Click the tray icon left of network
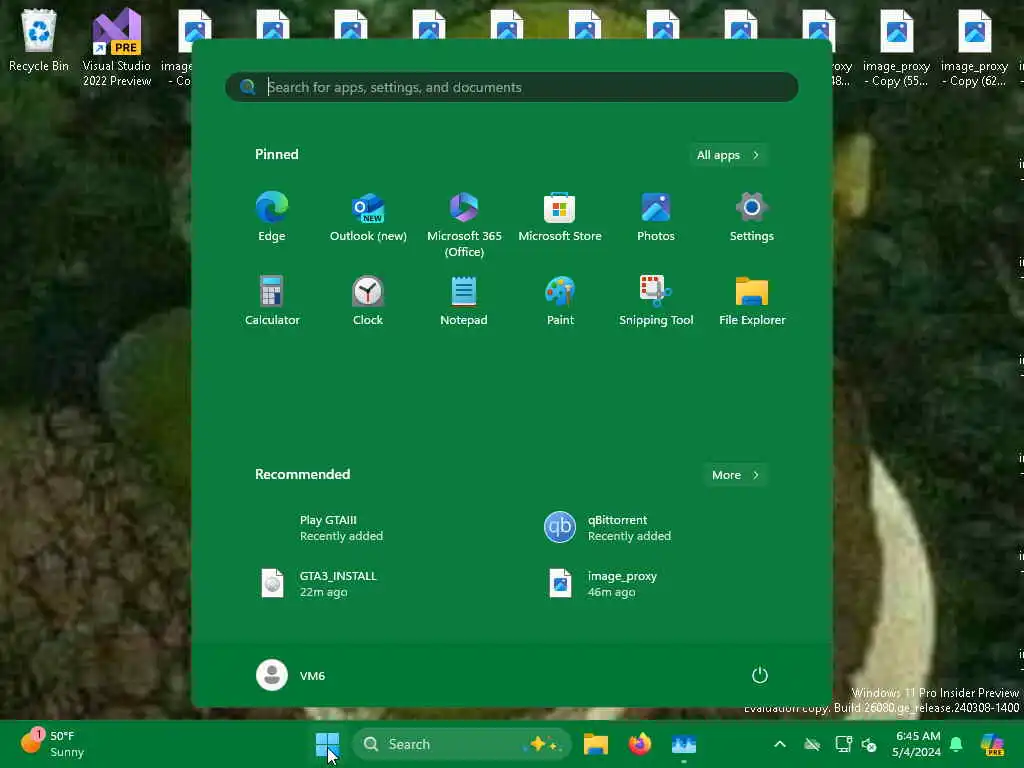This screenshot has height=768, width=1024. click(812, 744)
